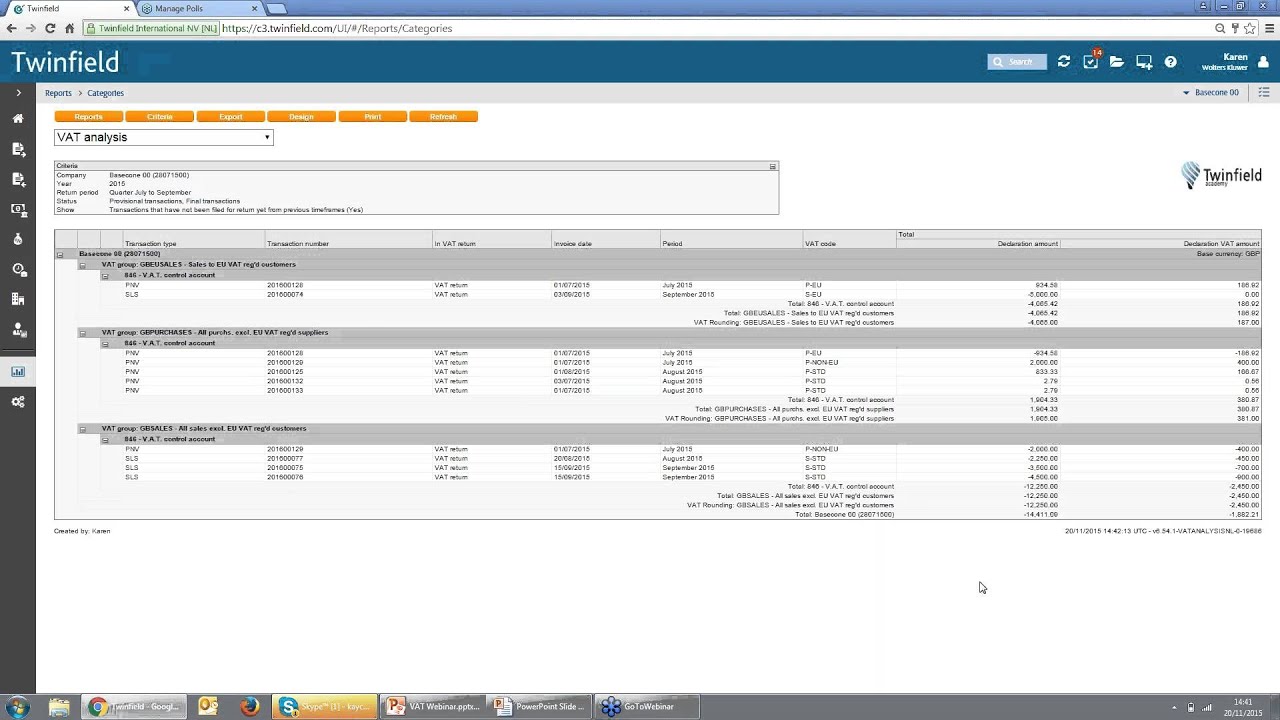
Task: Open the cash and bank sidebar icon
Action: 18,209
